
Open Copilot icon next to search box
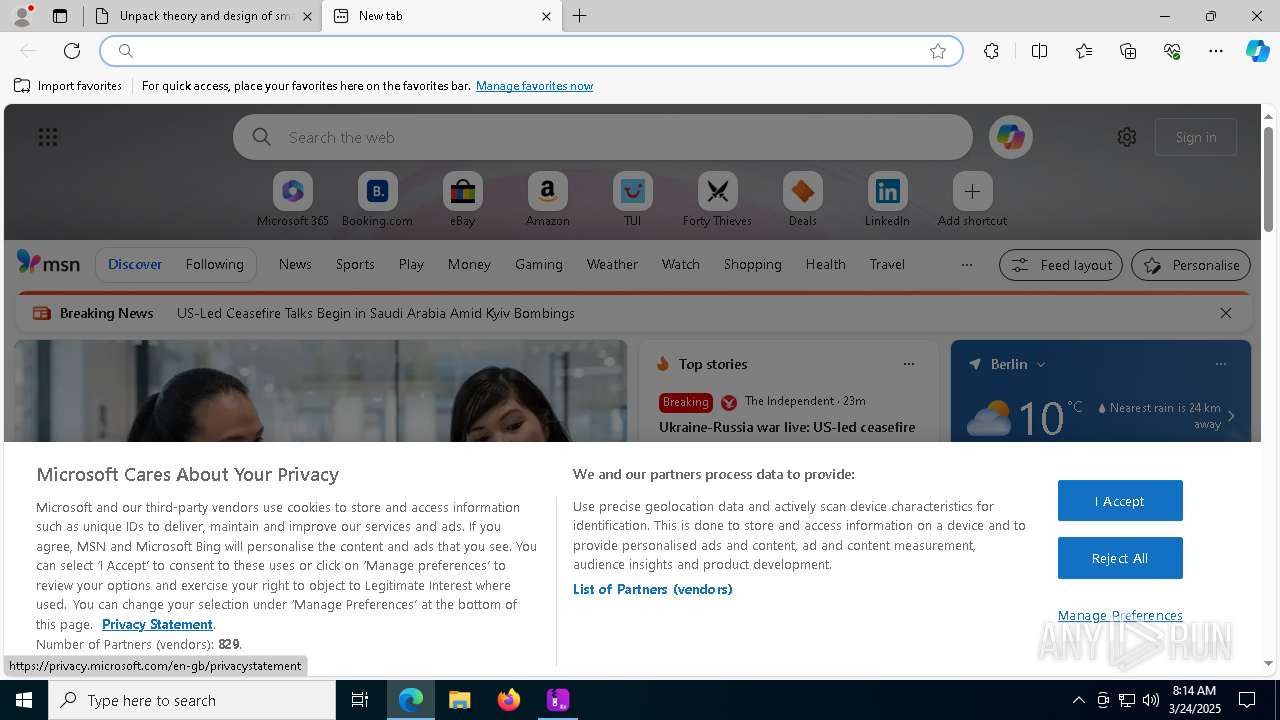pos(1010,137)
